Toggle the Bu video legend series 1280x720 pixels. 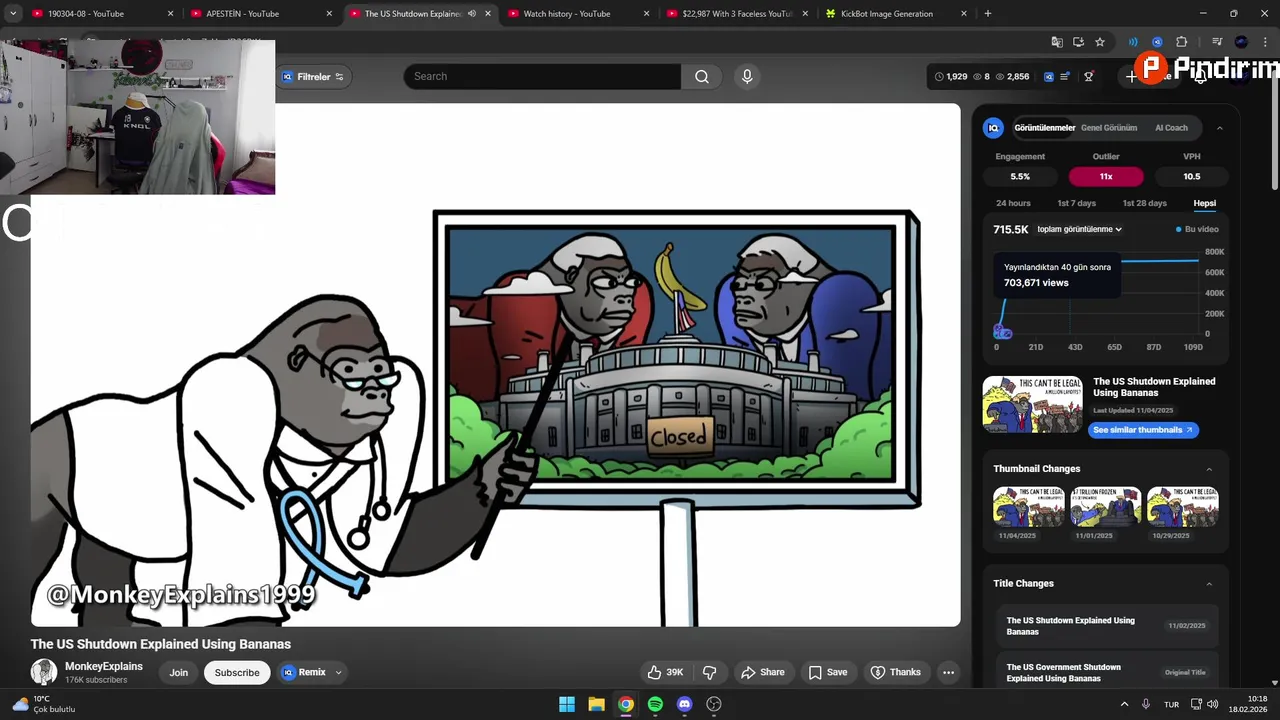pyautogui.click(x=1197, y=229)
